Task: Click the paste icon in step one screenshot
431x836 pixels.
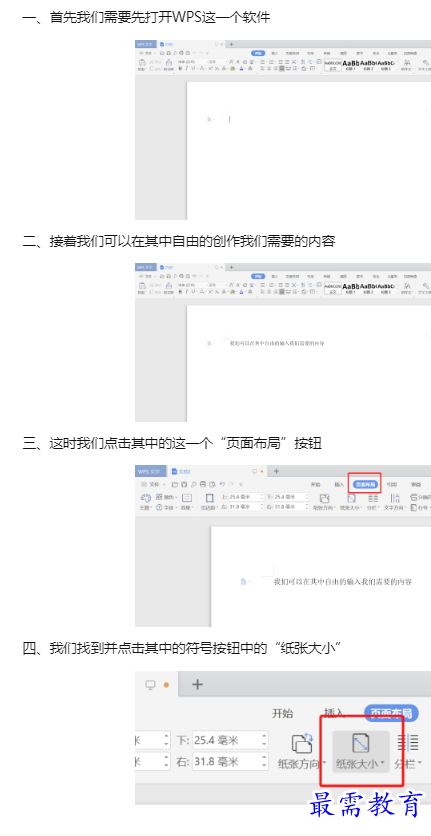Action: pos(142,63)
